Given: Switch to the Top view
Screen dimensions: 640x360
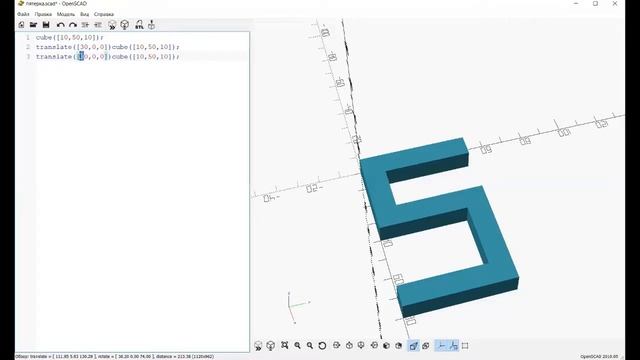Looking at the screenshot, I should pyautogui.click(x=349, y=345).
